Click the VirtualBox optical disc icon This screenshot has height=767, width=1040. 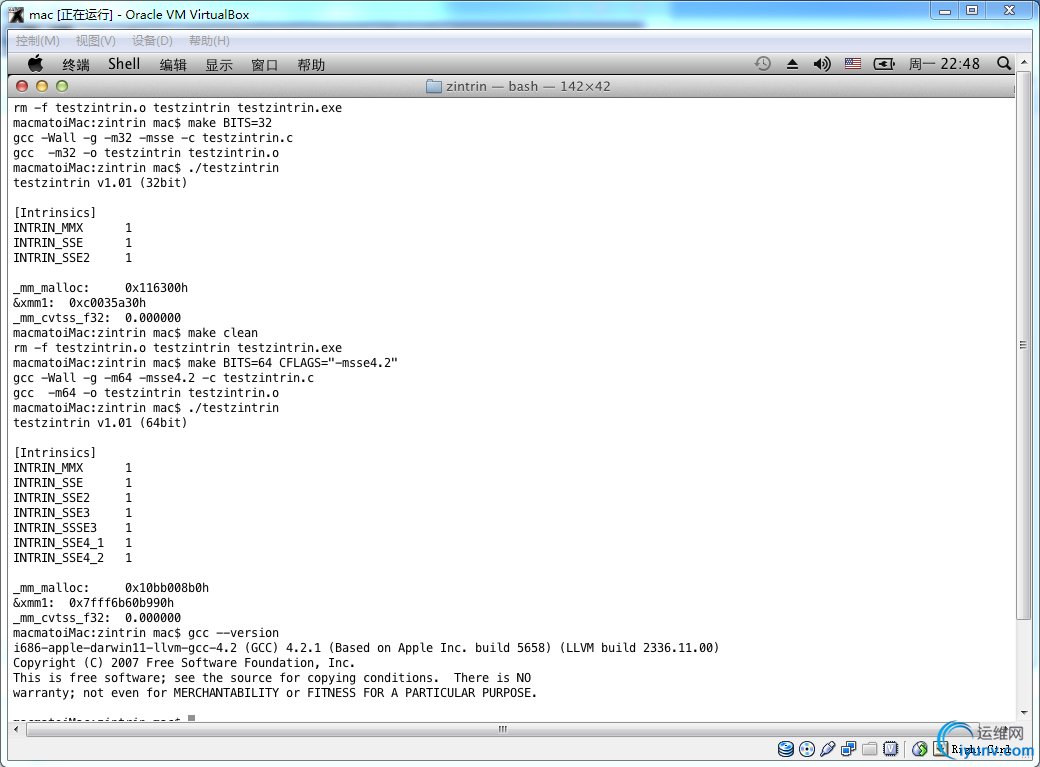click(x=807, y=749)
